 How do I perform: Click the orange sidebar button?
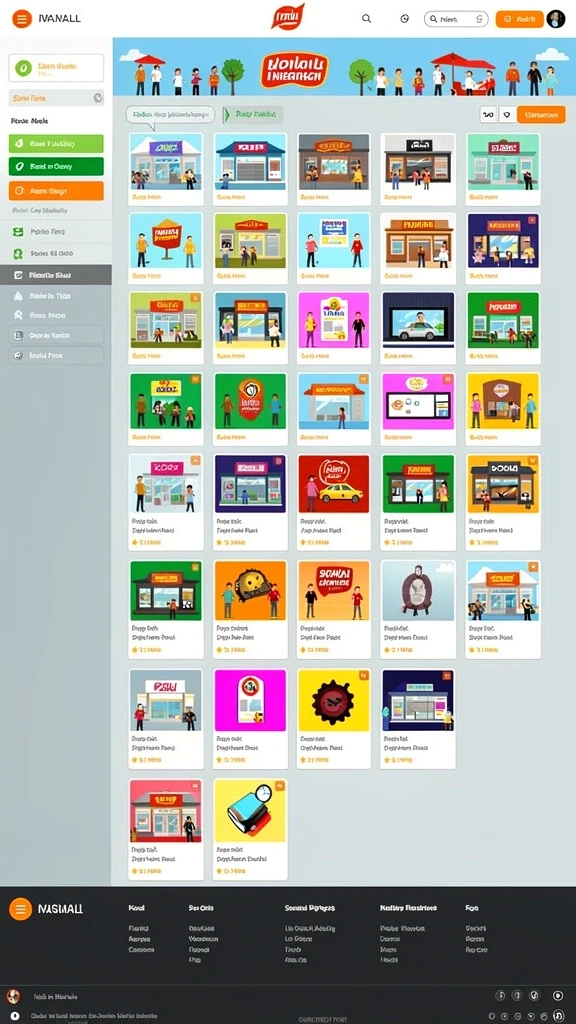(56, 191)
